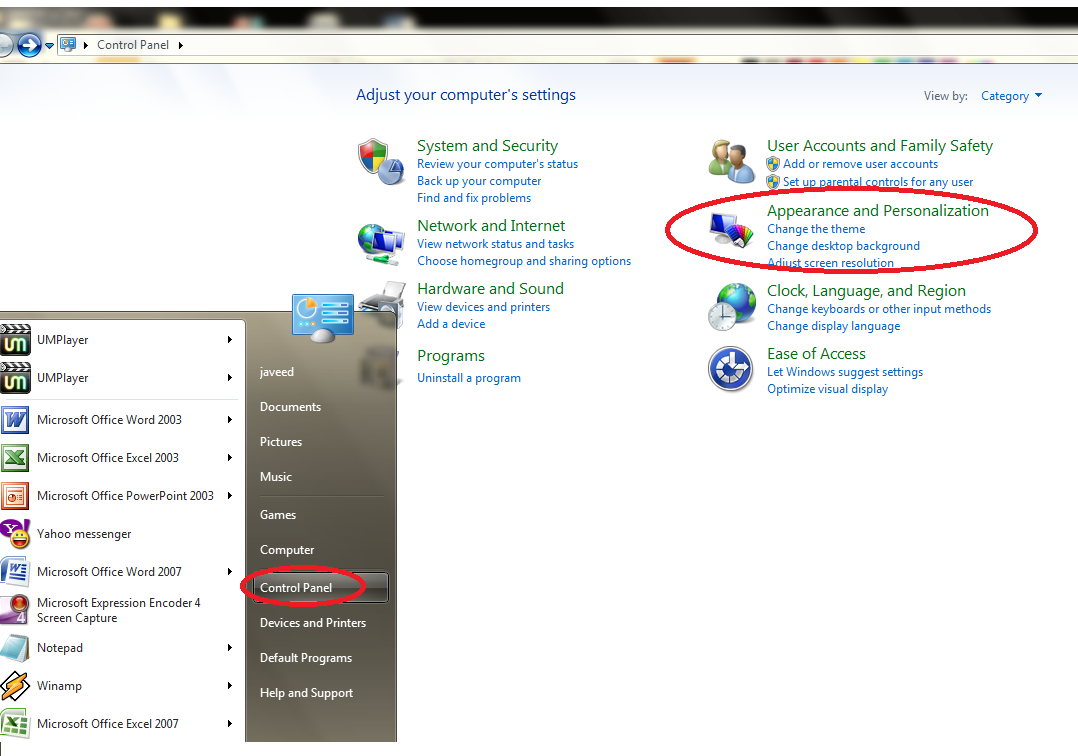Click the System and Security shield icon
Screen dimensions: 1078x756
[x=380, y=162]
